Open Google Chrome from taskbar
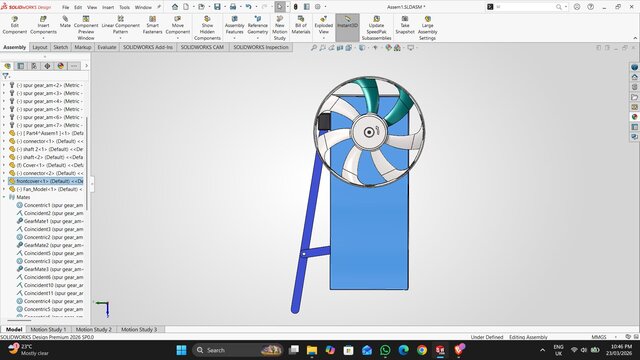The image size is (640, 360). point(422,350)
